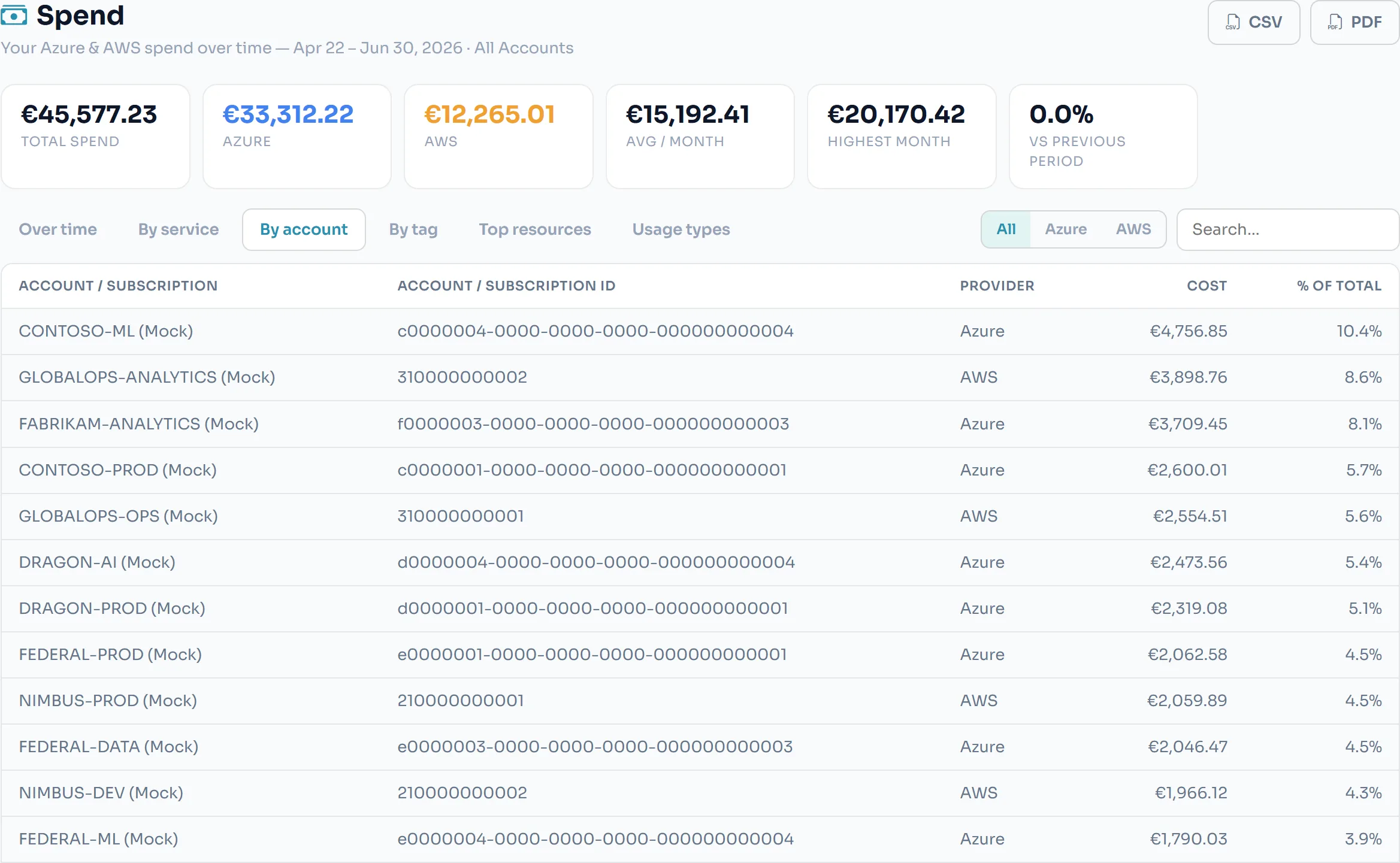Screen dimensions: 1400x863
Task: Click the Highest Month €20,170.42 card
Action: click(x=902, y=137)
